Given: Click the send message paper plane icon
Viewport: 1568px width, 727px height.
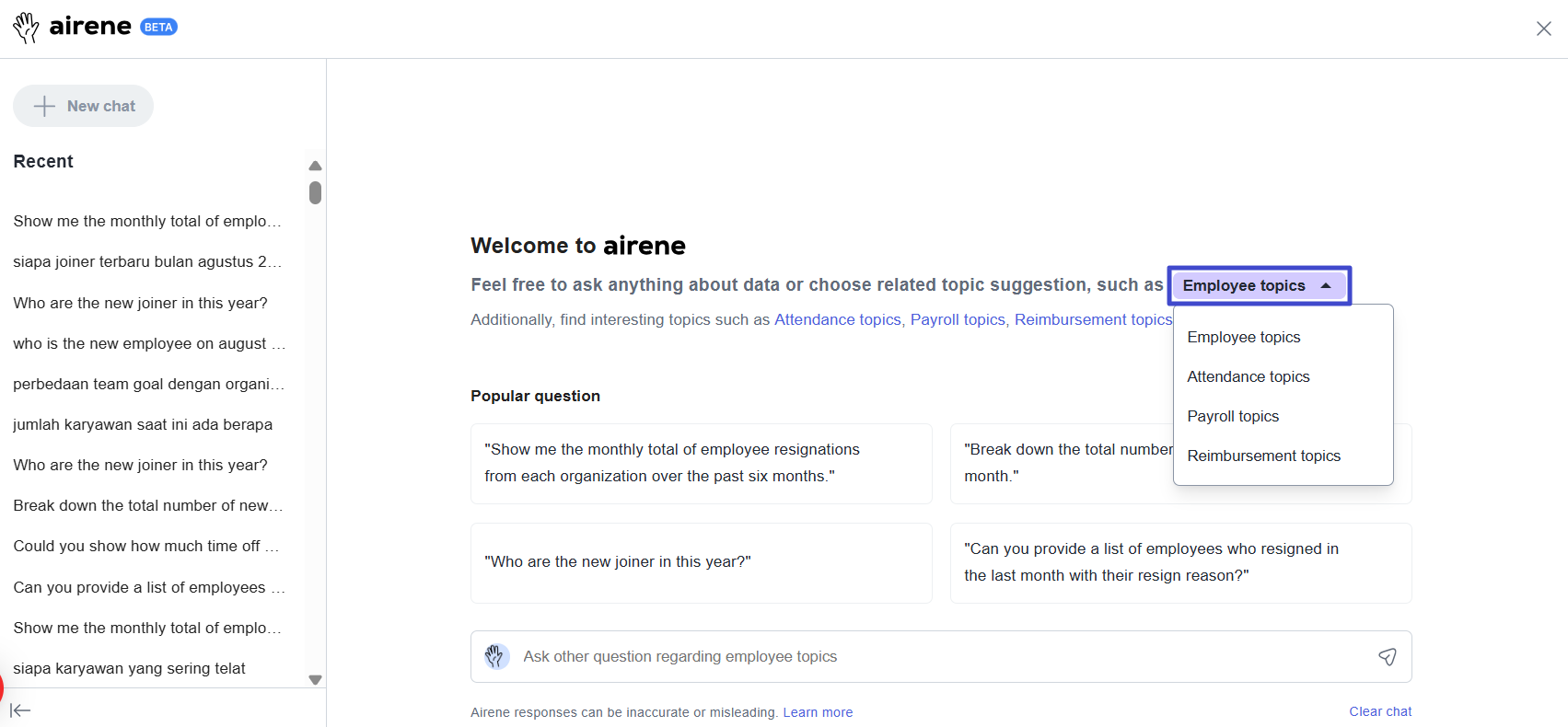Looking at the screenshot, I should tap(1387, 656).
